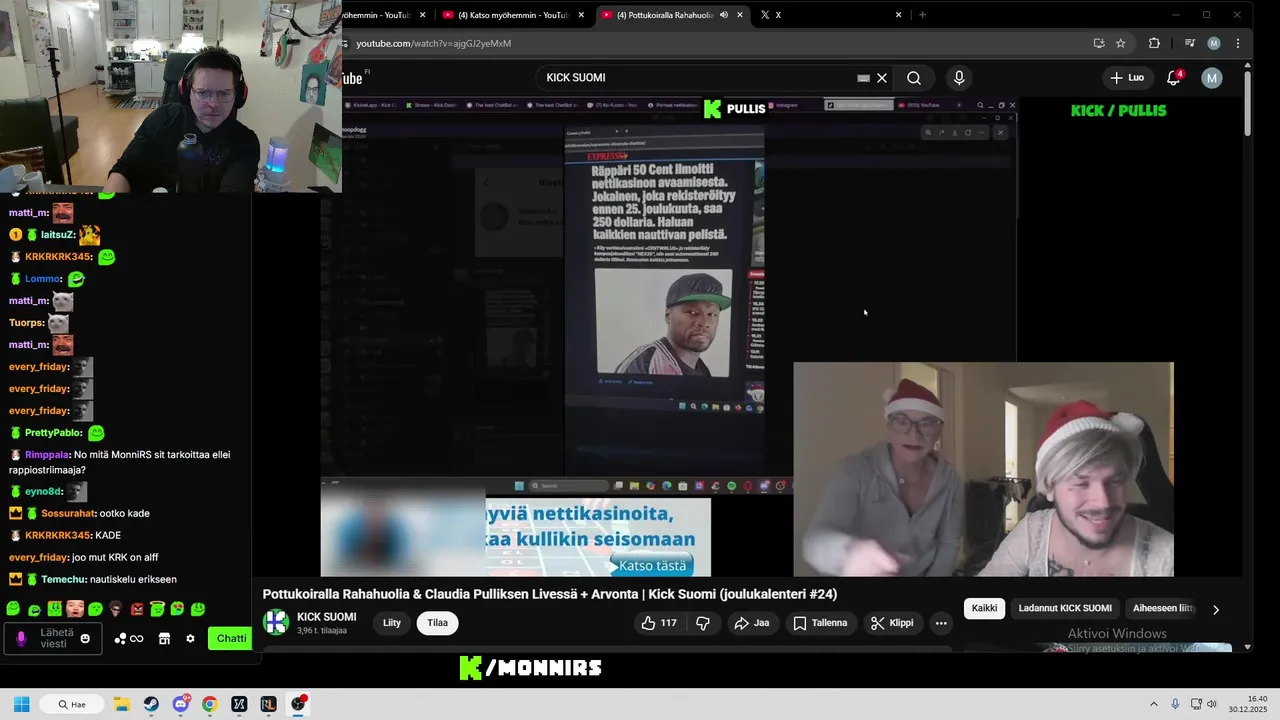
Task: Click the Luo create button
Action: click(1127, 78)
